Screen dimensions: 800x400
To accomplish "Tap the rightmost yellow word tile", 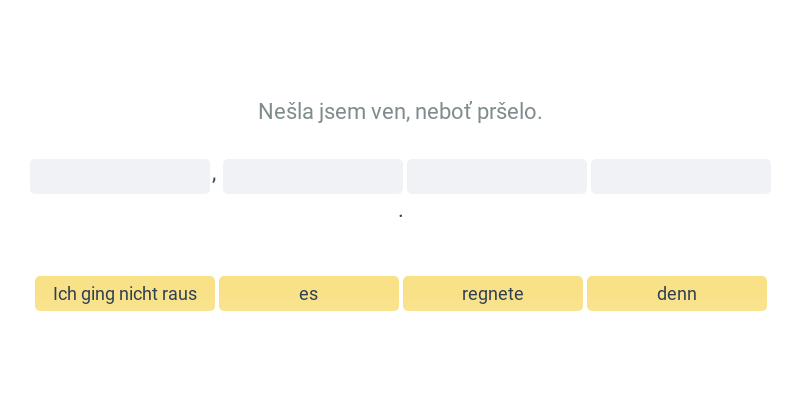I will (677, 294).
